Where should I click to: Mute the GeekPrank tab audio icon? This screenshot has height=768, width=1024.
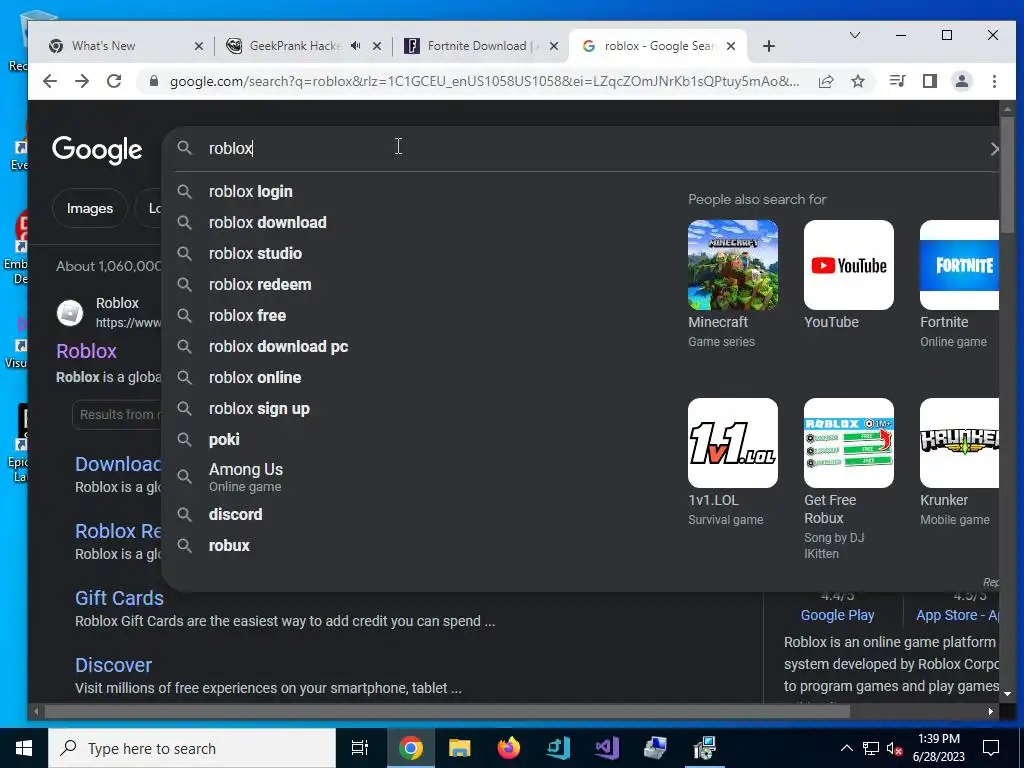[355, 46]
